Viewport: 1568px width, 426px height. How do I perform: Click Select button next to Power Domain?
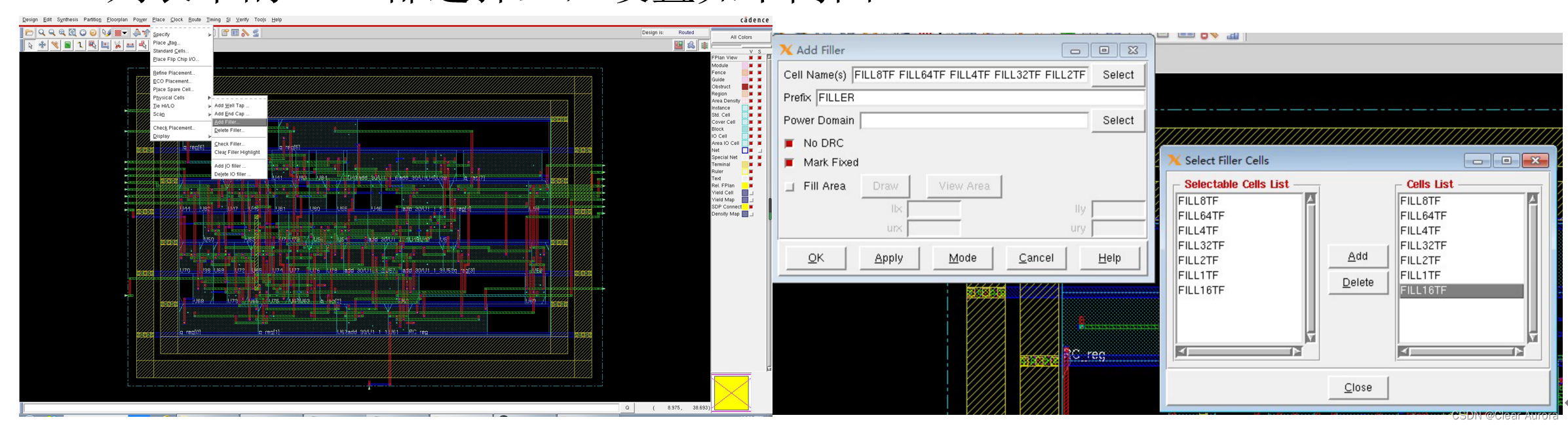(x=1118, y=121)
